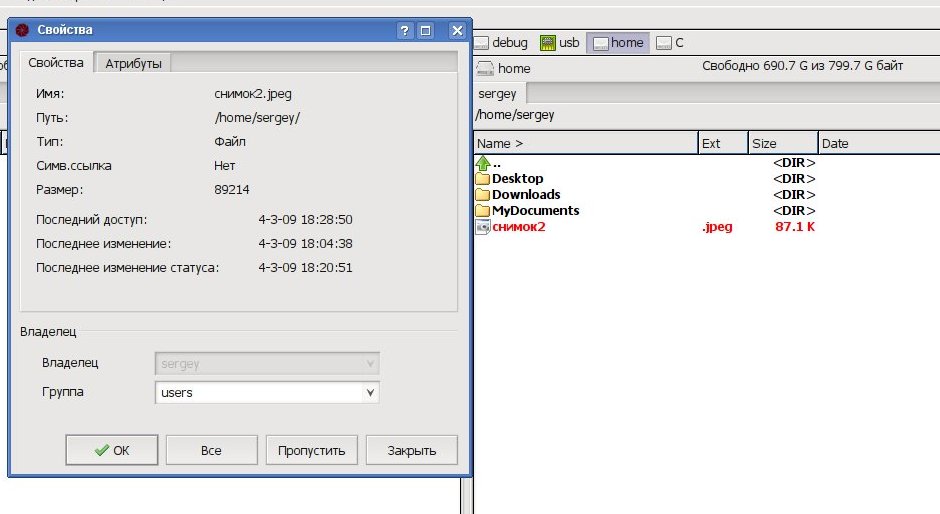Click the sergey folder tab
The height and width of the screenshot is (514, 940).
point(498,93)
